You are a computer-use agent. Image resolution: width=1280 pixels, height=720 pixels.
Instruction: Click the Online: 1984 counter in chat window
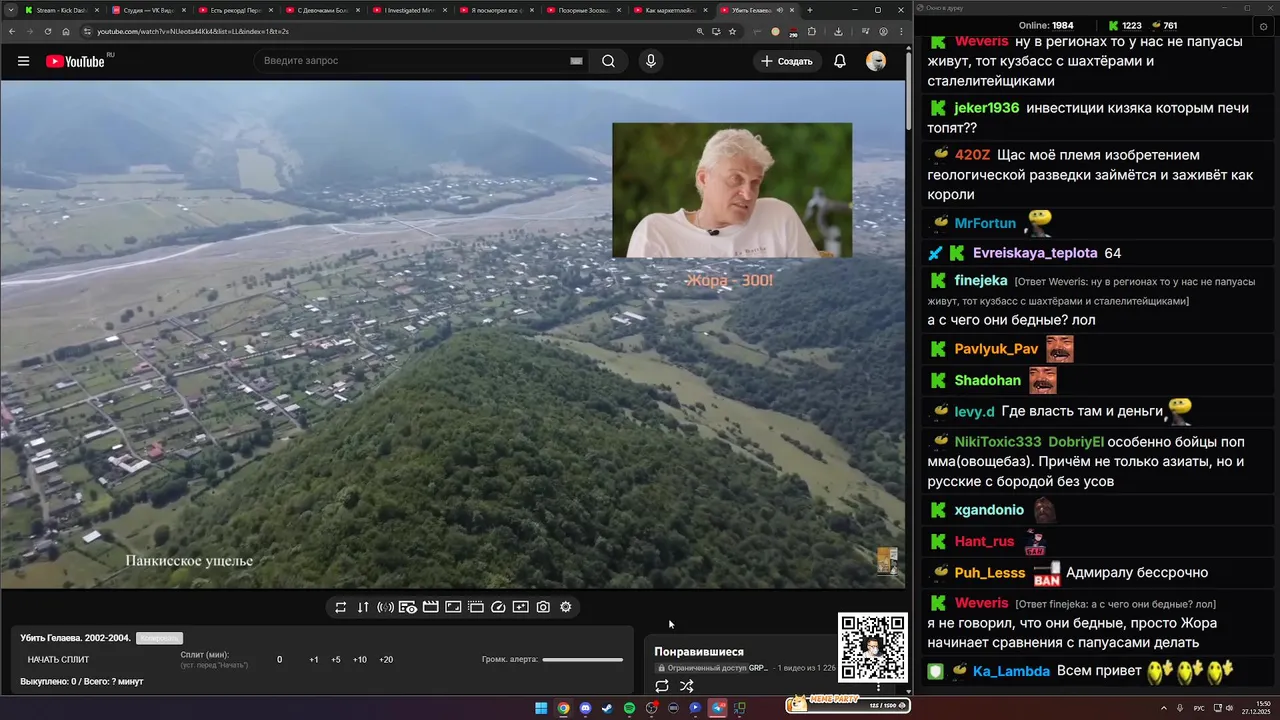point(1046,25)
